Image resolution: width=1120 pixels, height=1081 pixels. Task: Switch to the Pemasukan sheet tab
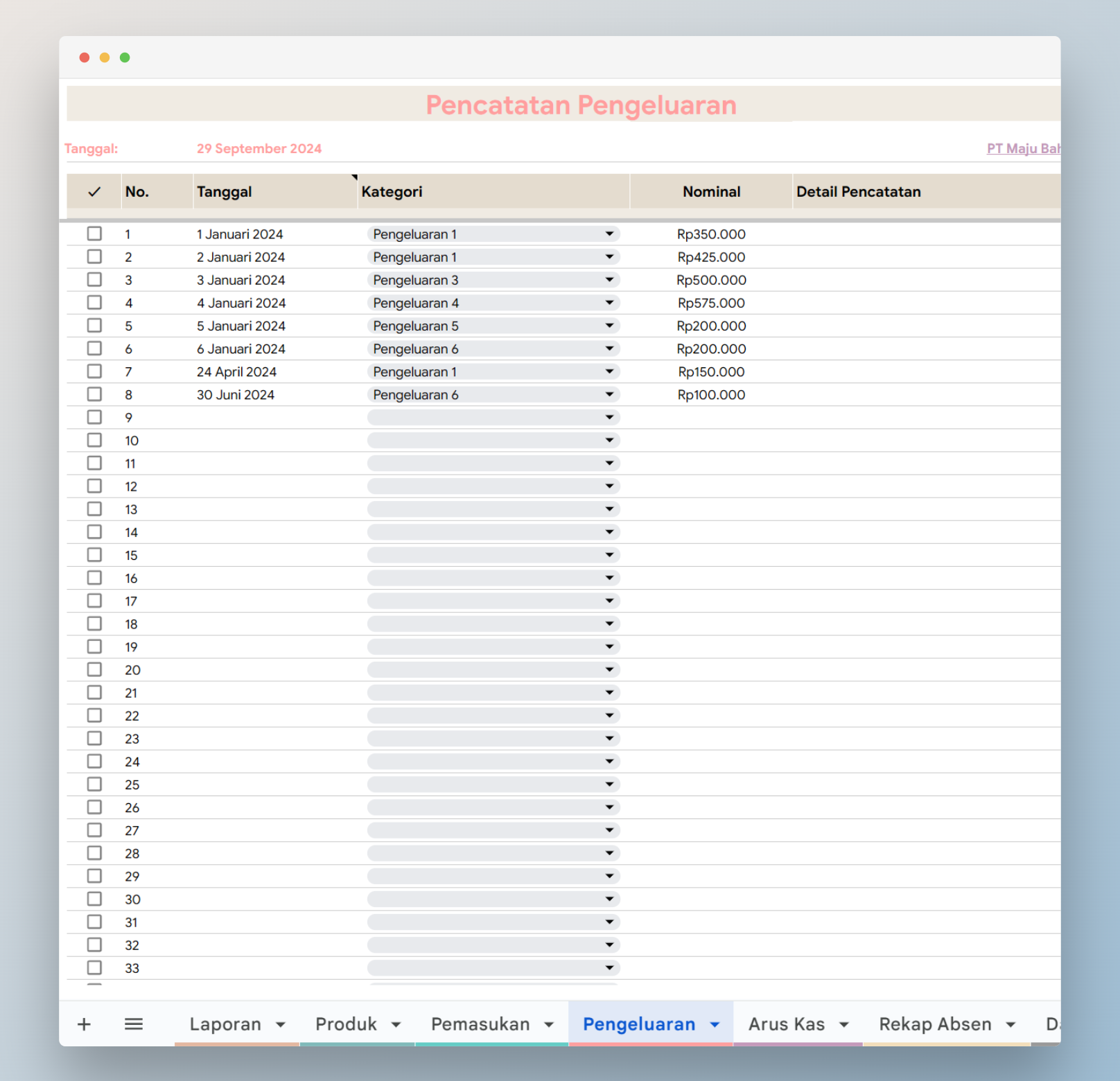[x=480, y=1024]
